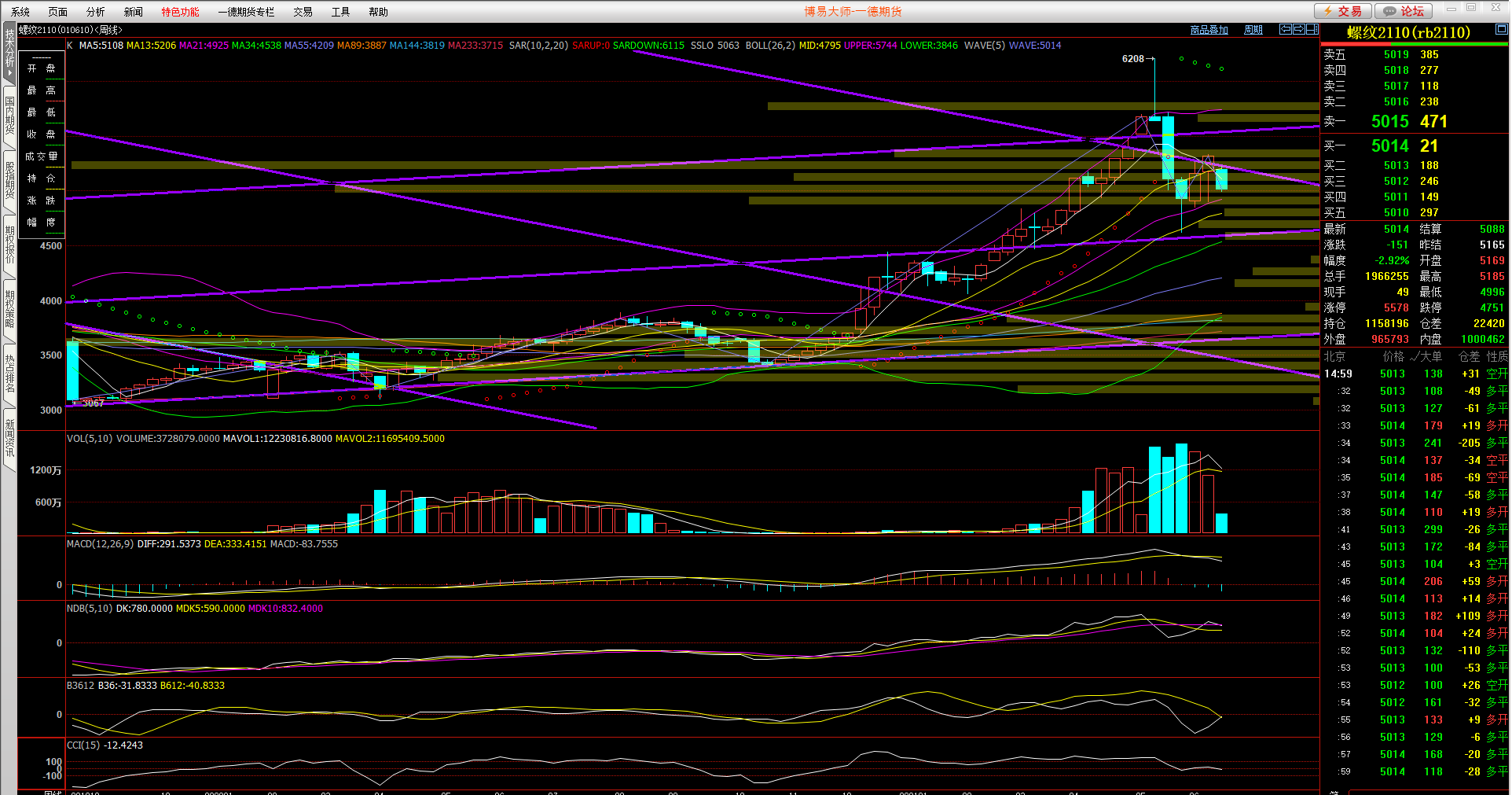The image size is (1512, 795).
Task: Switch to the 国内期货 side tab
Action: point(9,114)
